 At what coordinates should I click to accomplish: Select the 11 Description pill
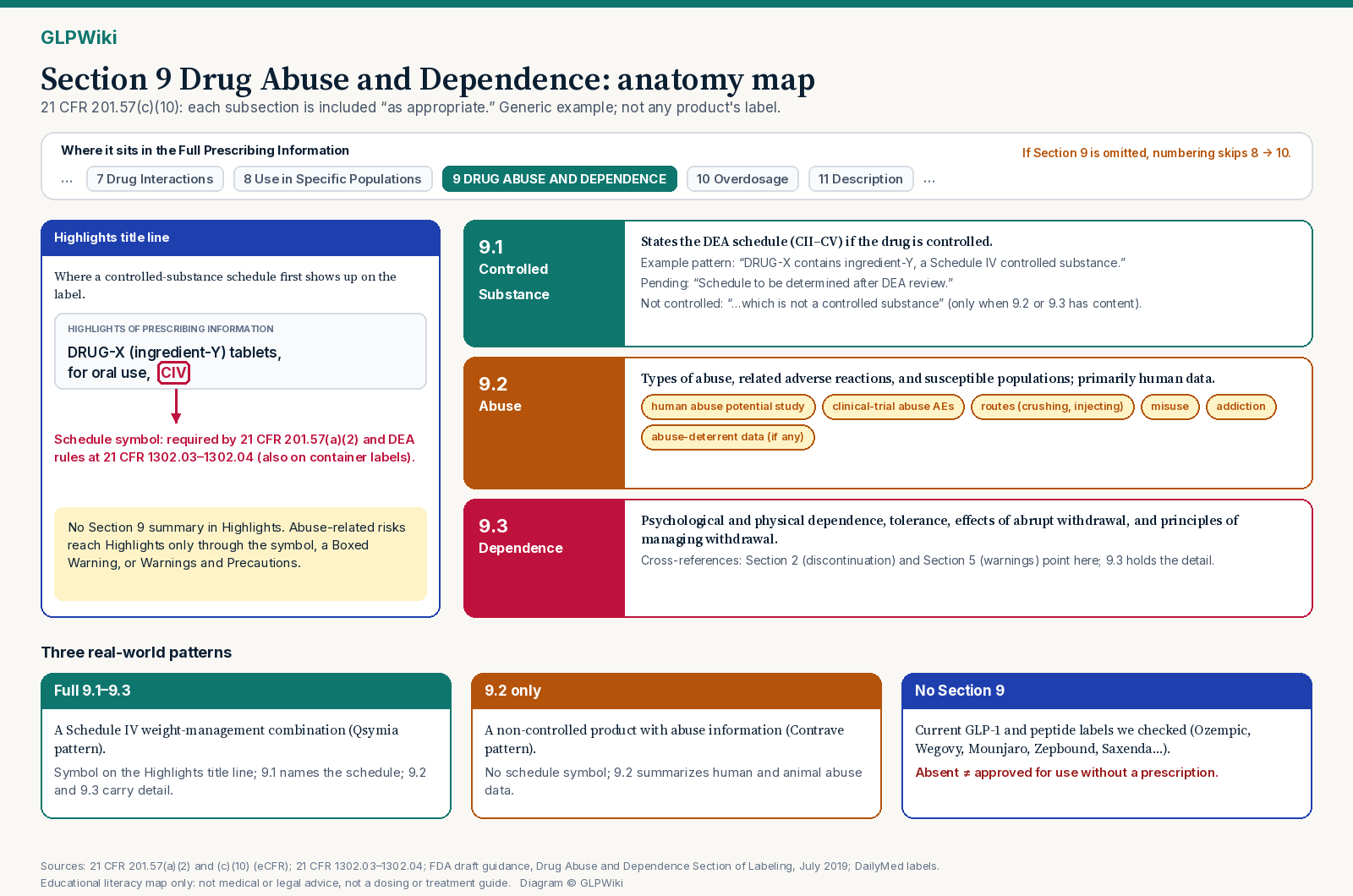[861, 179]
